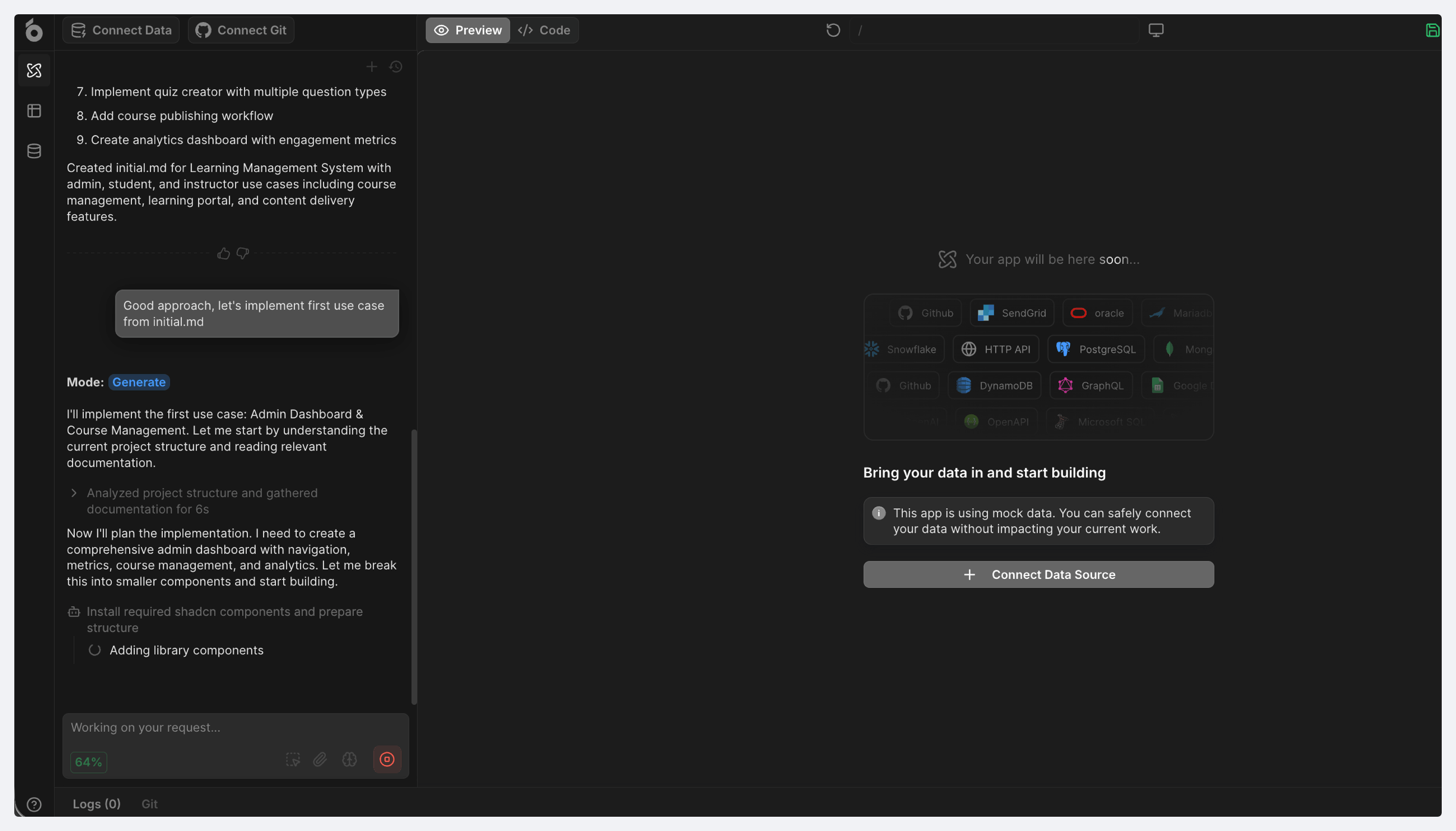Image resolution: width=1456 pixels, height=831 pixels.
Task: Click the stop generation button
Action: coord(387,759)
